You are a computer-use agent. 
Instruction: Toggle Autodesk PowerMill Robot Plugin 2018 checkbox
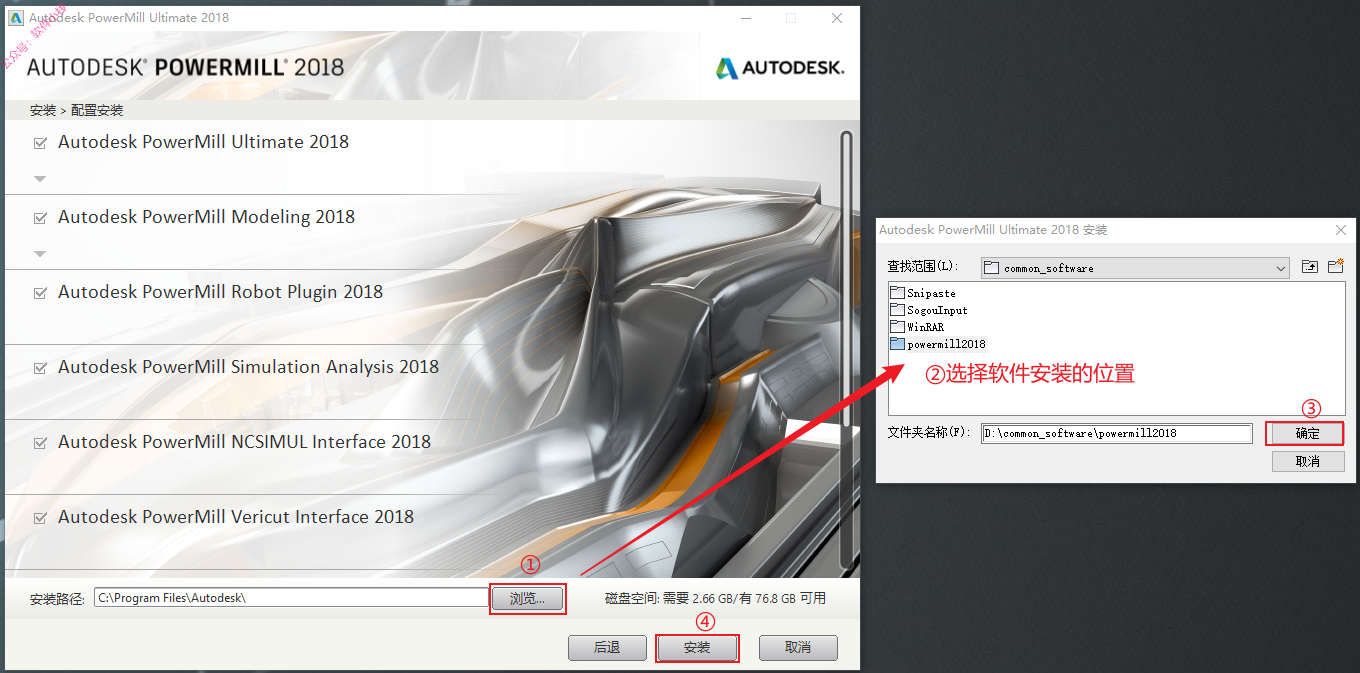click(40, 293)
